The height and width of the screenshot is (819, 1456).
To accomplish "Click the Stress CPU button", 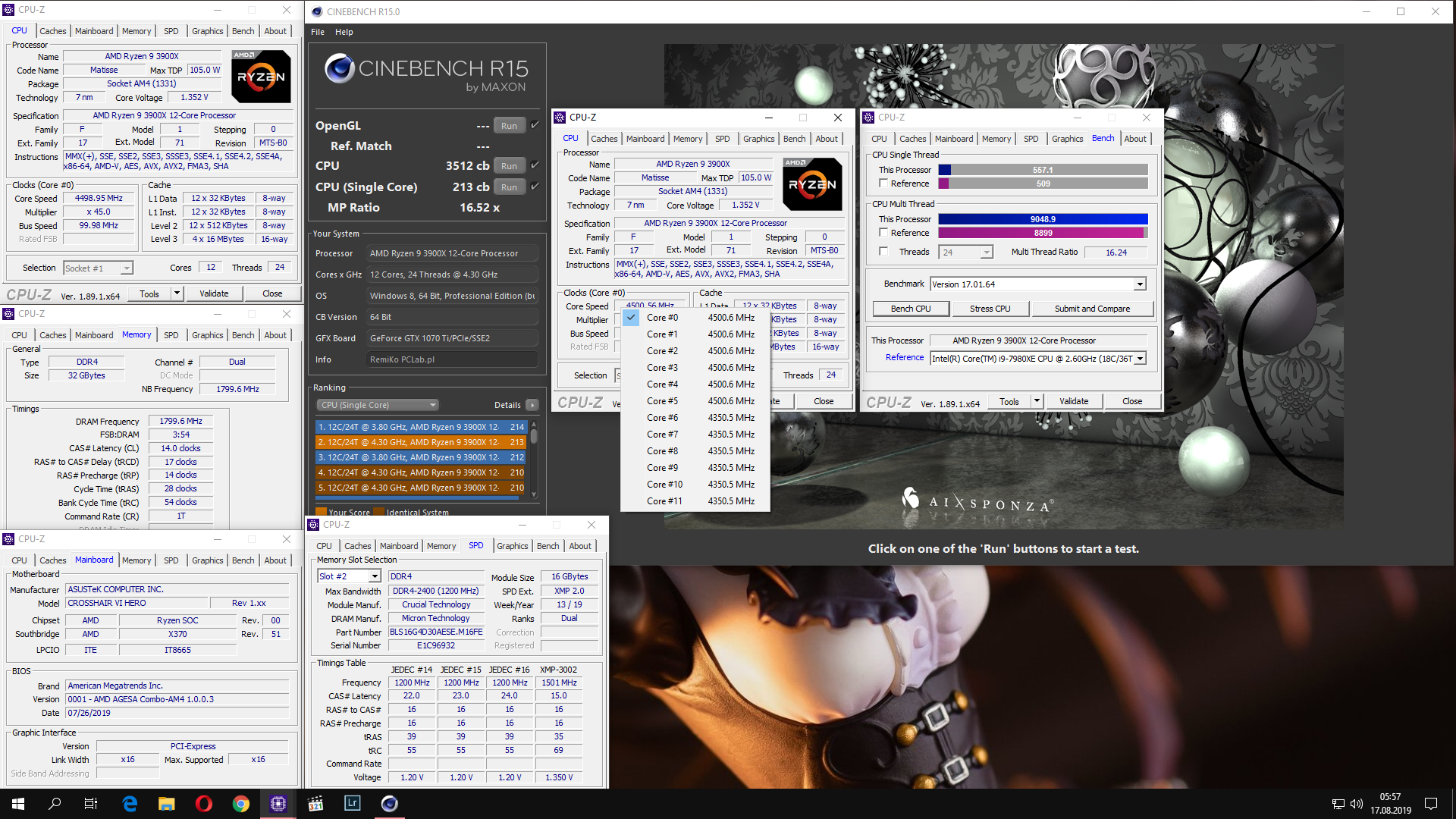I will tap(990, 309).
